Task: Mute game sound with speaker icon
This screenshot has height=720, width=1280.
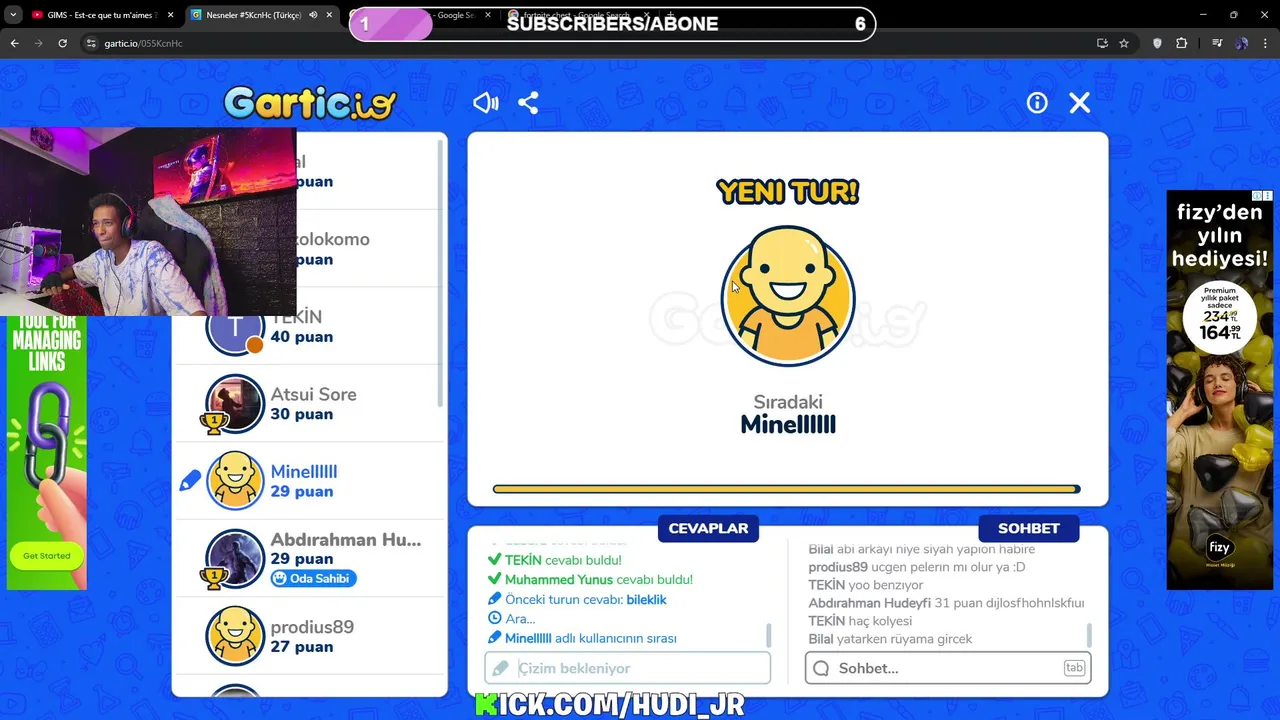Action: pyautogui.click(x=486, y=103)
